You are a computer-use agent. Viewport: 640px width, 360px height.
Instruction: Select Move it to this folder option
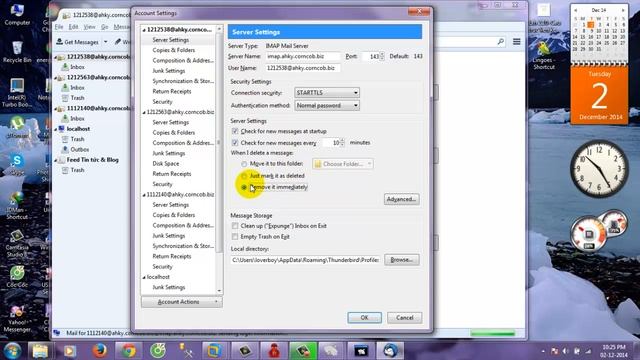pos(244,164)
